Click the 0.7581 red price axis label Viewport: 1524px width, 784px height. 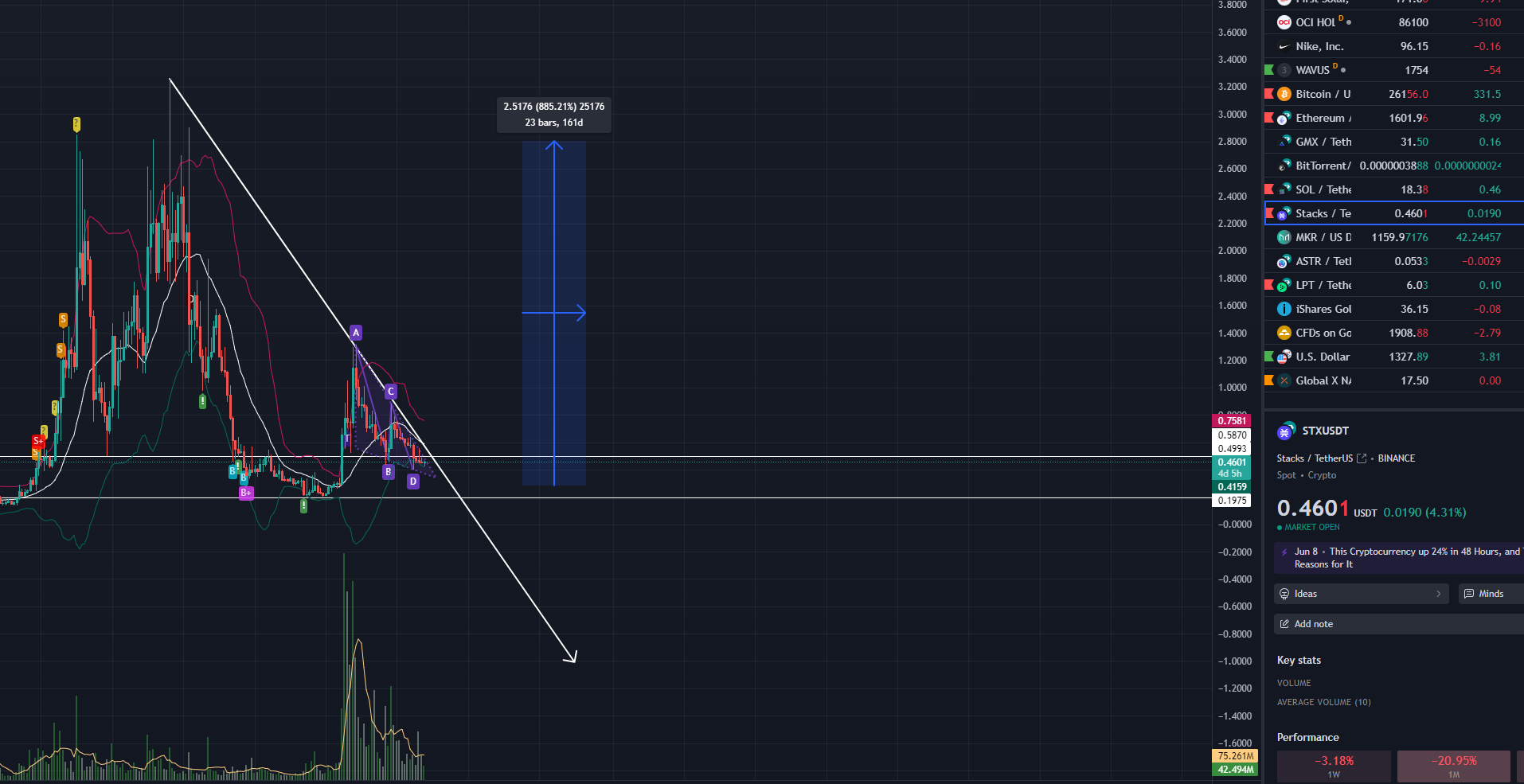click(1231, 421)
